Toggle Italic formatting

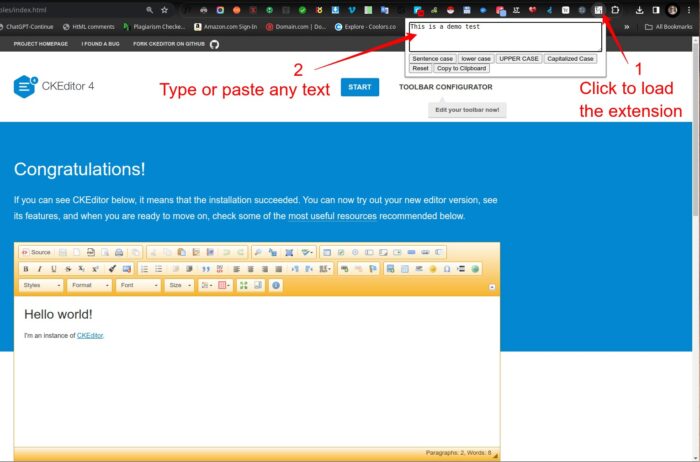[40, 269]
